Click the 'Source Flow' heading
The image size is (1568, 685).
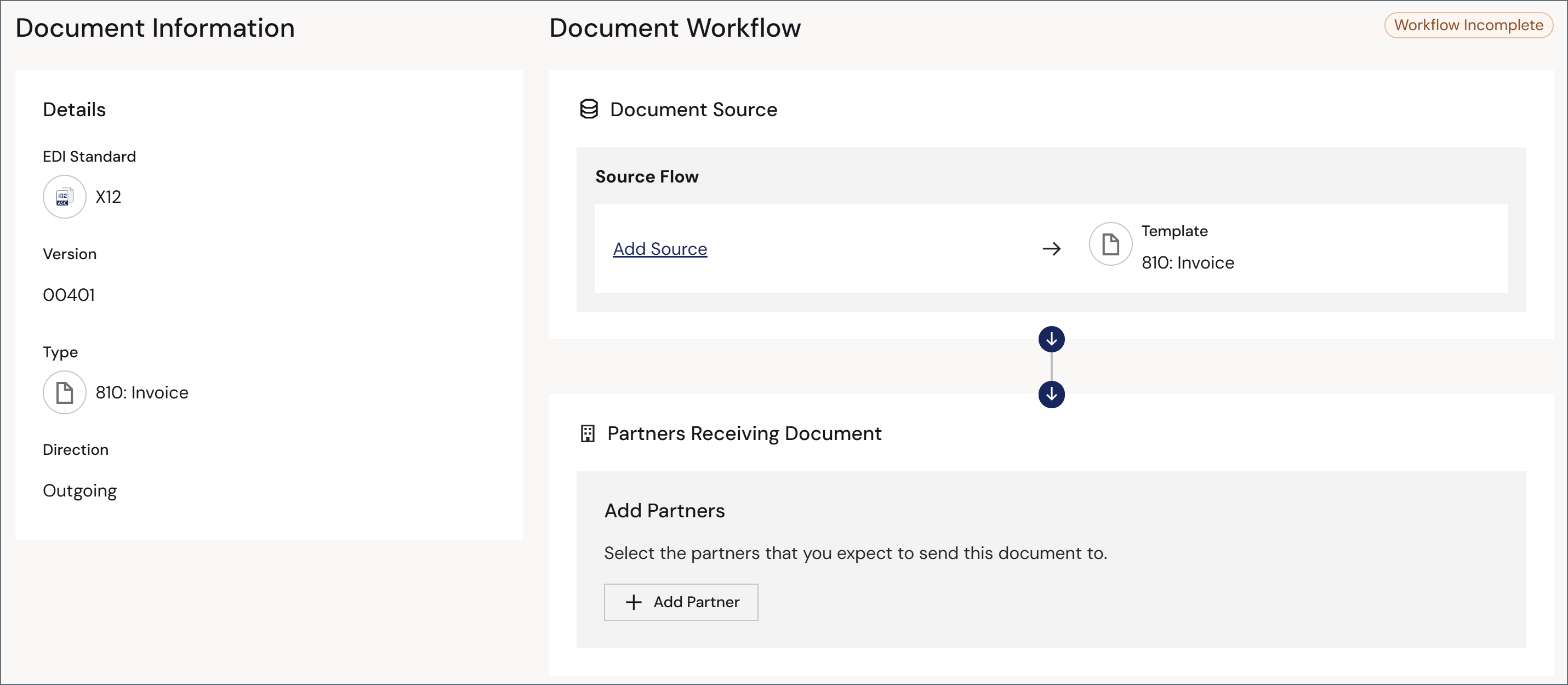[x=646, y=176]
